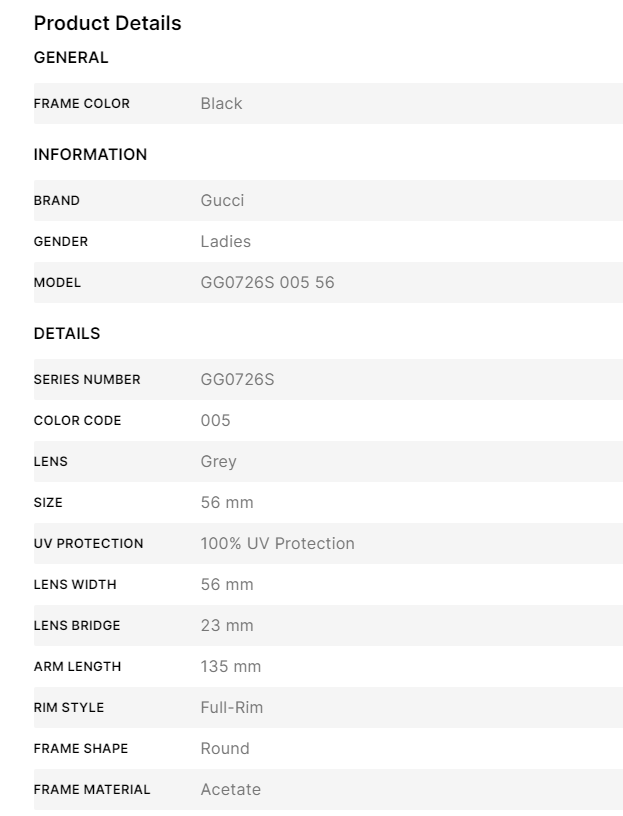Click the Product Details heading
The width and height of the screenshot is (623, 816).
tap(108, 23)
